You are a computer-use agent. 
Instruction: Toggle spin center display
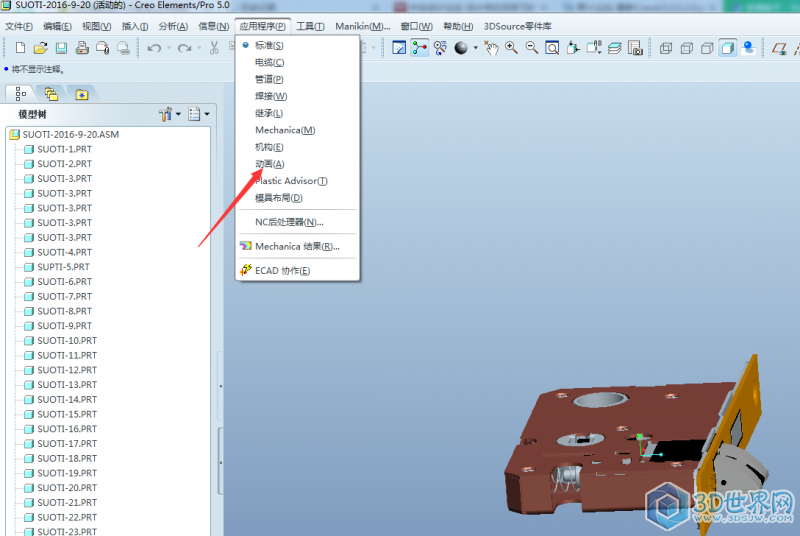click(x=419, y=48)
